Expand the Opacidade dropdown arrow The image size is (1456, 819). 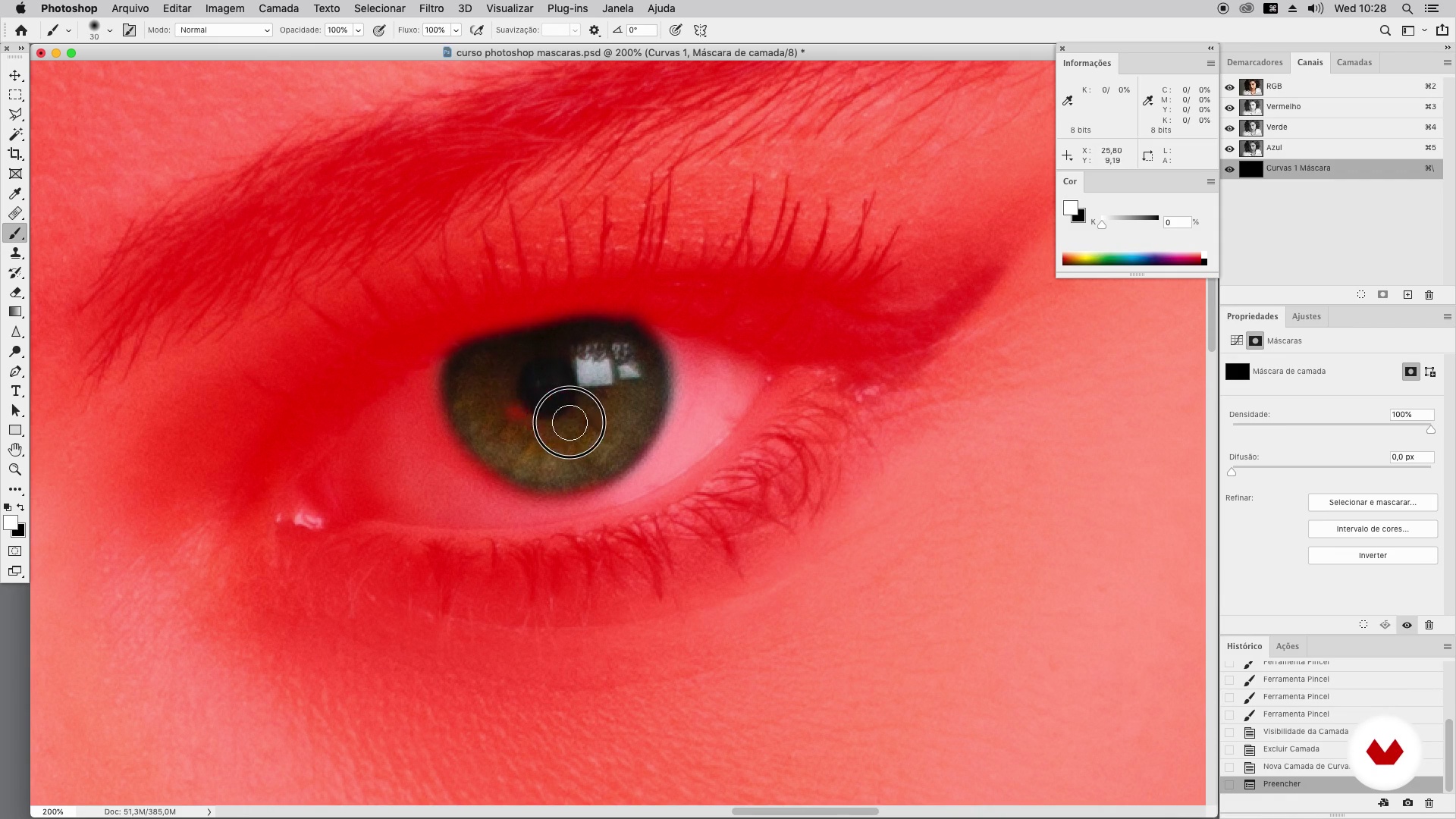pos(358,30)
